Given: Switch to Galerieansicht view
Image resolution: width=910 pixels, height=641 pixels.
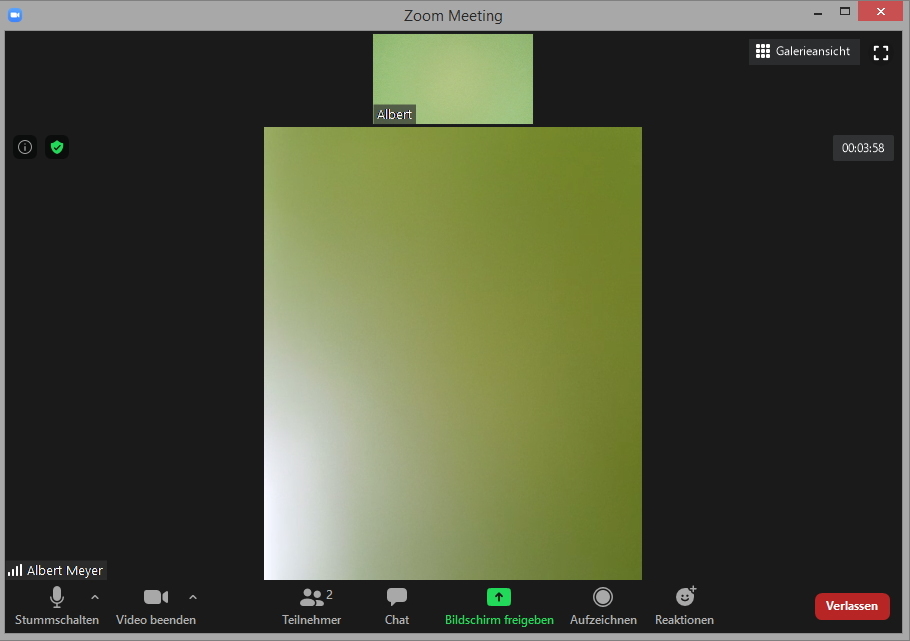Looking at the screenshot, I should 804,52.
